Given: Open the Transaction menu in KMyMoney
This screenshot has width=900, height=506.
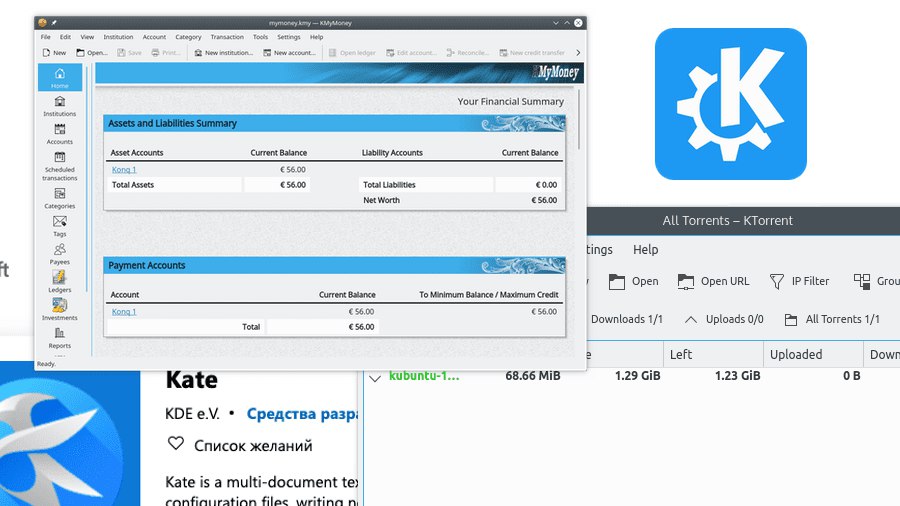Looking at the screenshot, I should 227,37.
